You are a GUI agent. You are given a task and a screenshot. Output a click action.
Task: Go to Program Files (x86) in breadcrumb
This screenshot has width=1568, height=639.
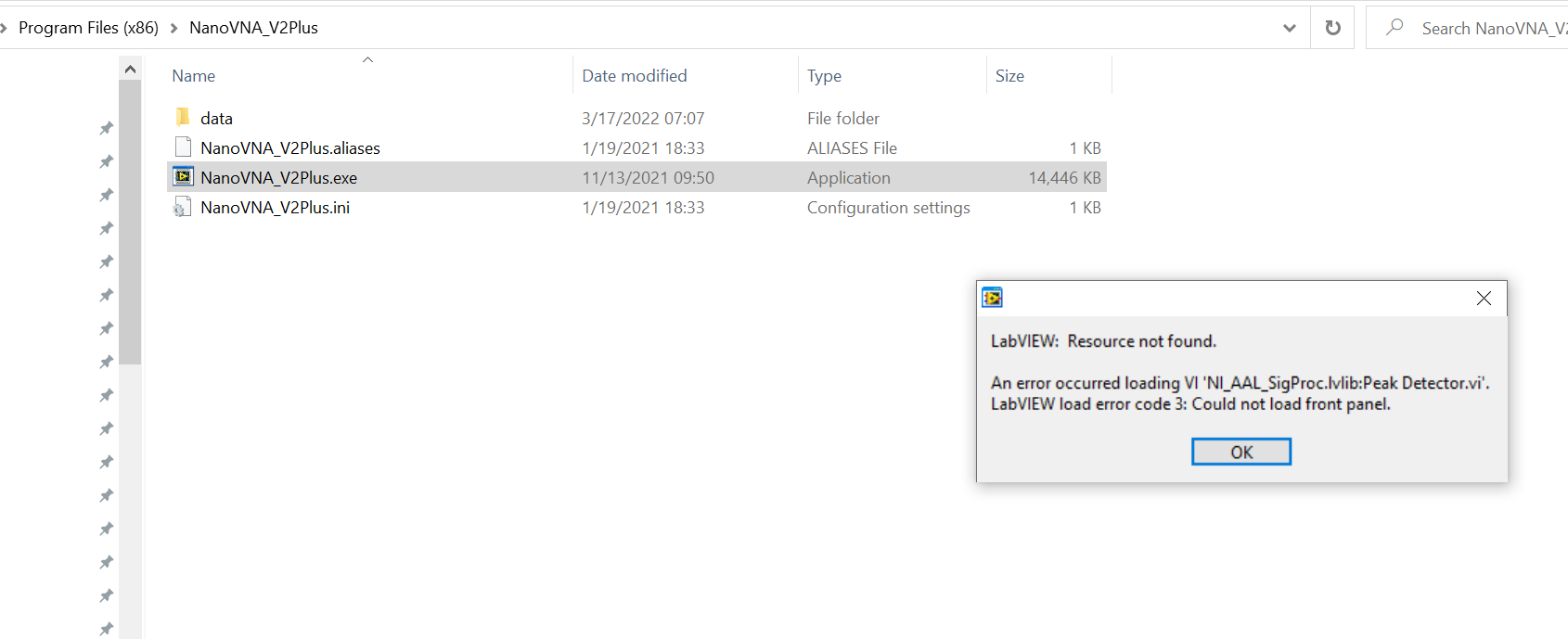[88, 28]
